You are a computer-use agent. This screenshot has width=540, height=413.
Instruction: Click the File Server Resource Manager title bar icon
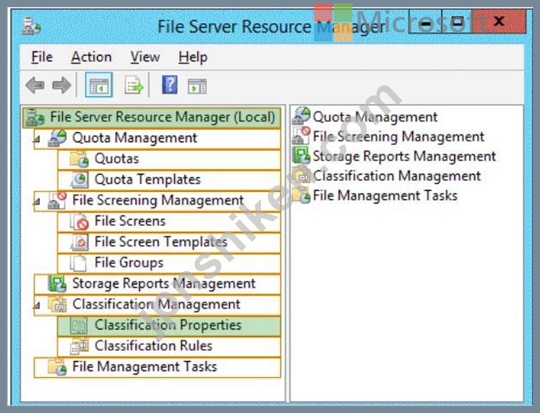pos(31,26)
